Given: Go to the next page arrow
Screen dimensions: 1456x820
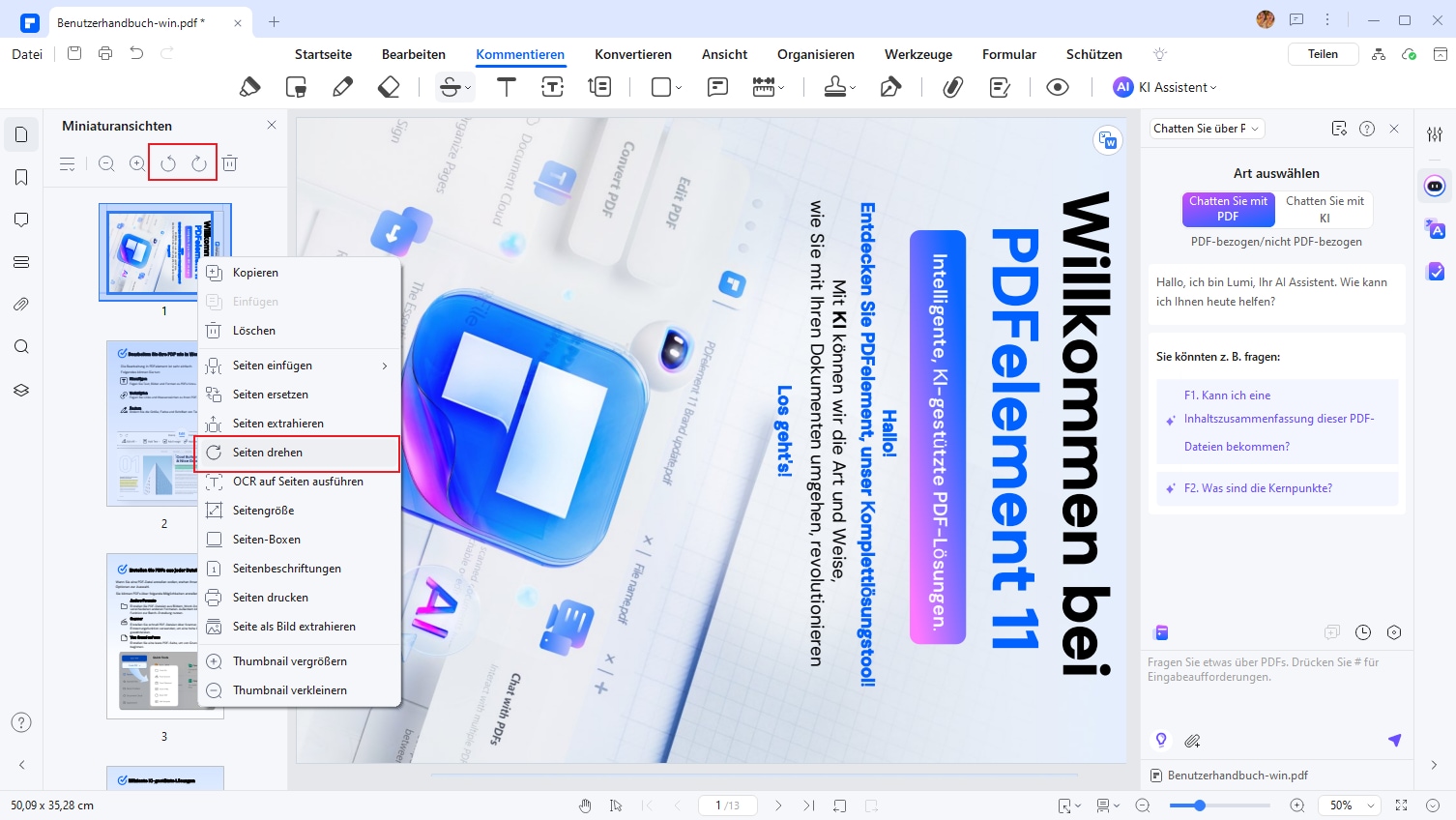Looking at the screenshot, I should point(778,805).
